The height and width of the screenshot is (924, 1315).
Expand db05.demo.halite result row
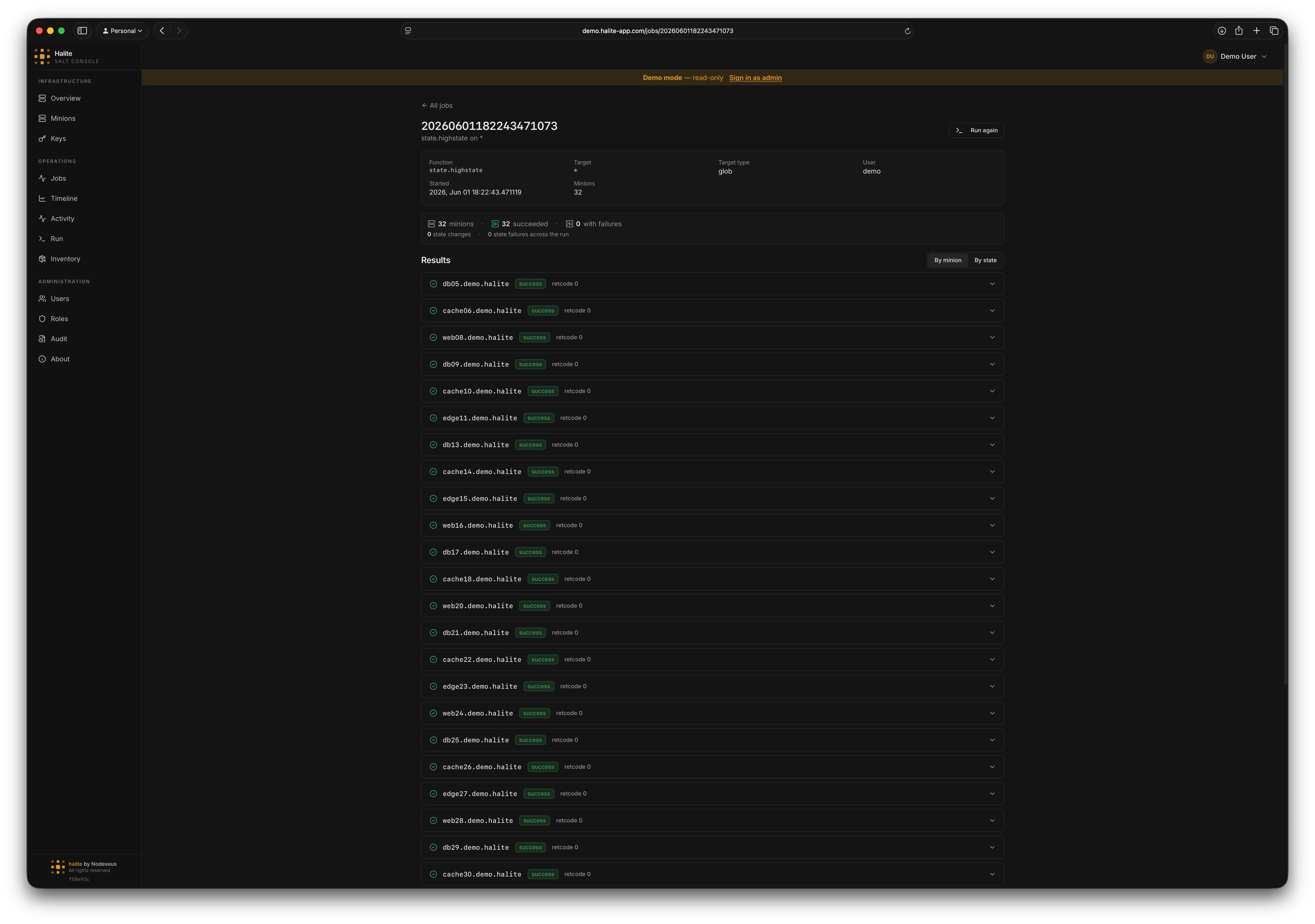pyautogui.click(x=712, y=284)
